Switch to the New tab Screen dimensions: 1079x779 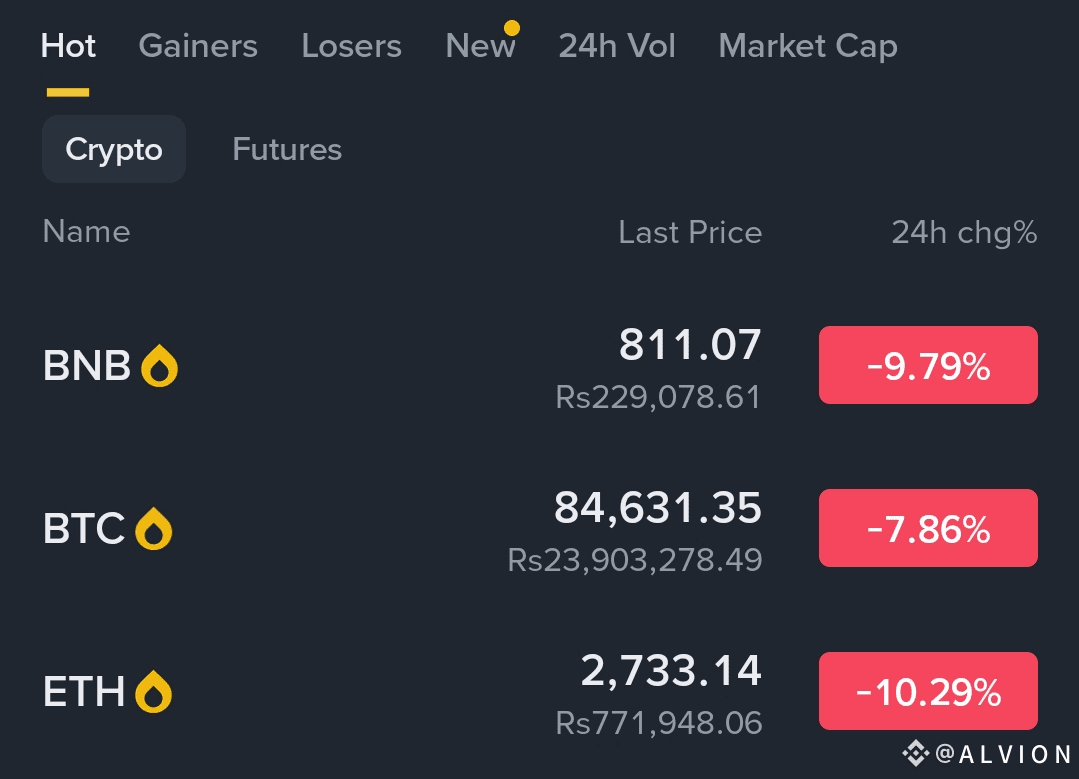coord(480,46)
